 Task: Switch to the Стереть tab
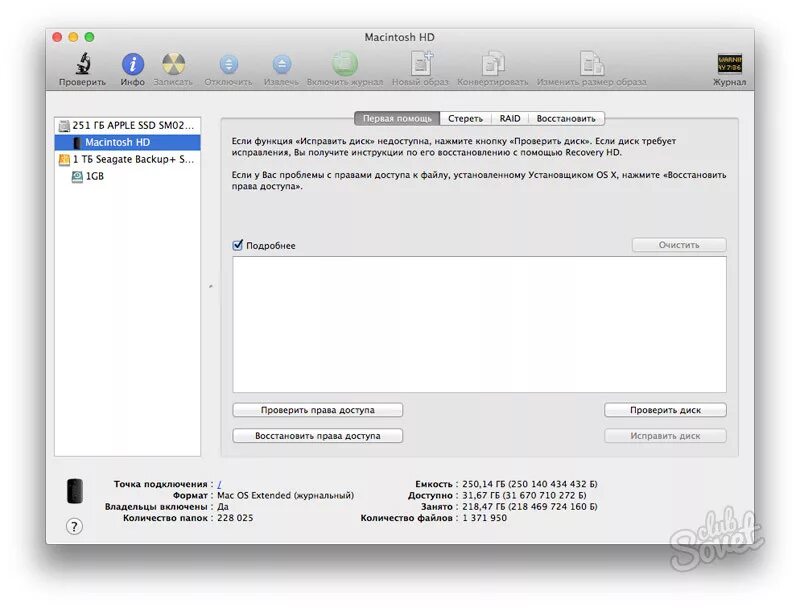[465, 118]
